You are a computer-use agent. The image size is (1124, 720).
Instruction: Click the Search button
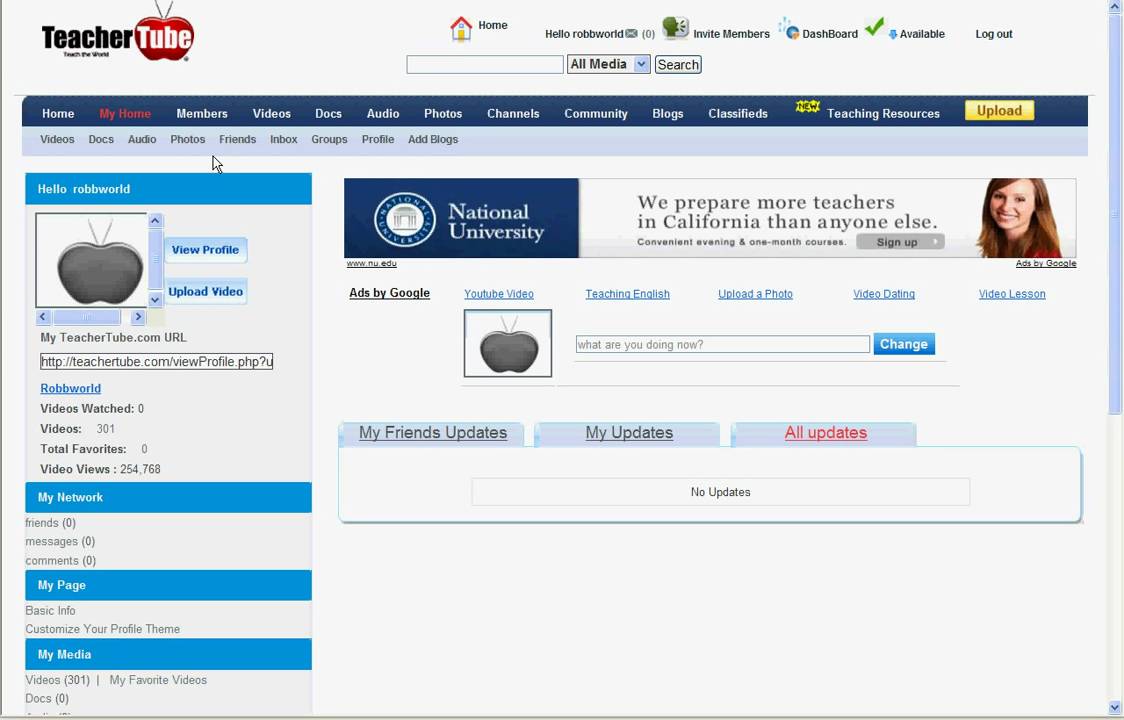(678, 65)
